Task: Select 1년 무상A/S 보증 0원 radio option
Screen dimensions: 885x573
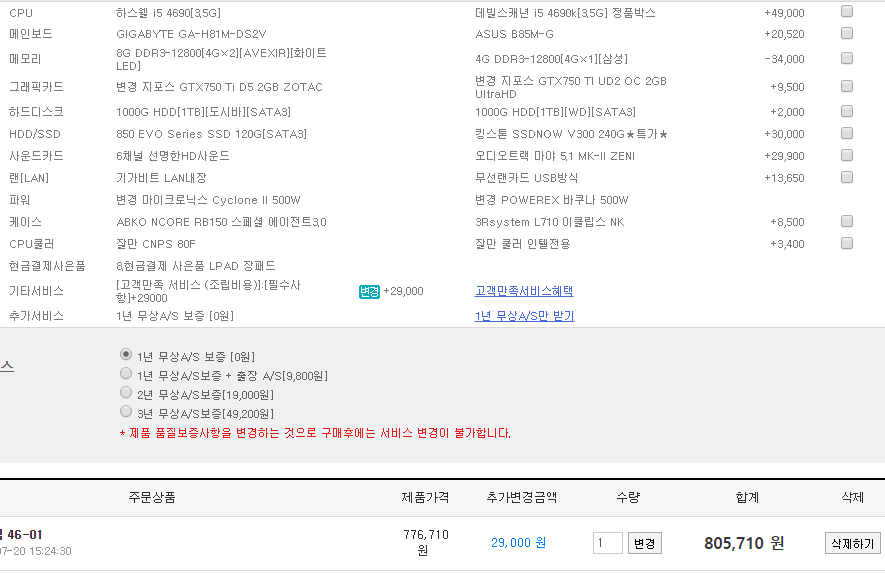Action: [126, 355]
